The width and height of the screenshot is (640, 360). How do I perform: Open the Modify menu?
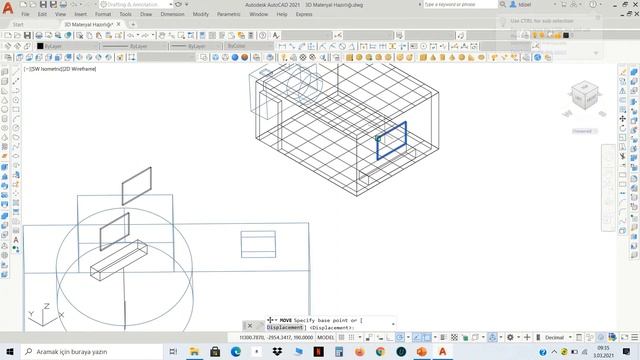pyautogui.click(x=200, y=14)
